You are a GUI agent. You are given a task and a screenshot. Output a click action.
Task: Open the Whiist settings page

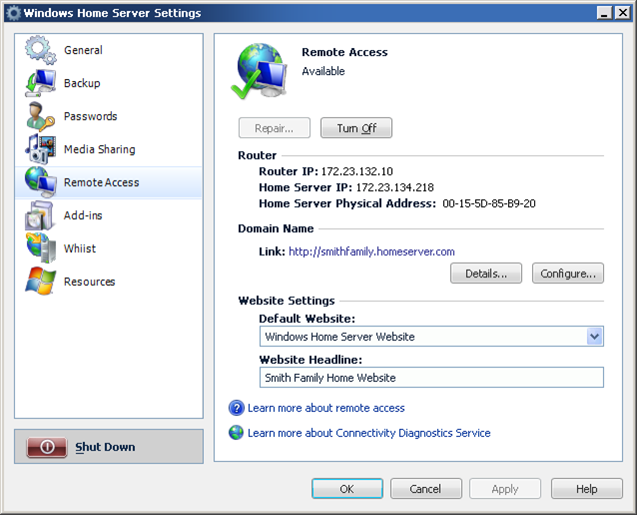[108, 248]
